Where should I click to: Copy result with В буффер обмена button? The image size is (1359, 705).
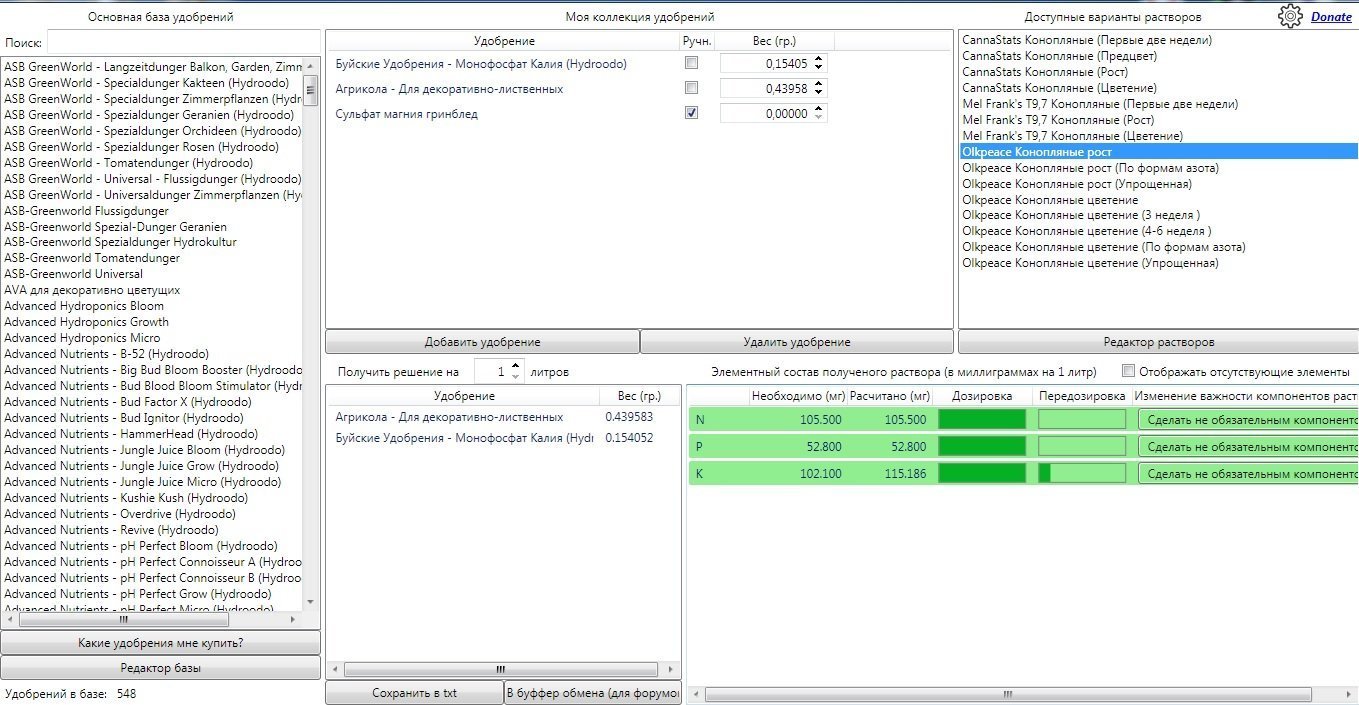pyautogui.click(x=593, y=693)
